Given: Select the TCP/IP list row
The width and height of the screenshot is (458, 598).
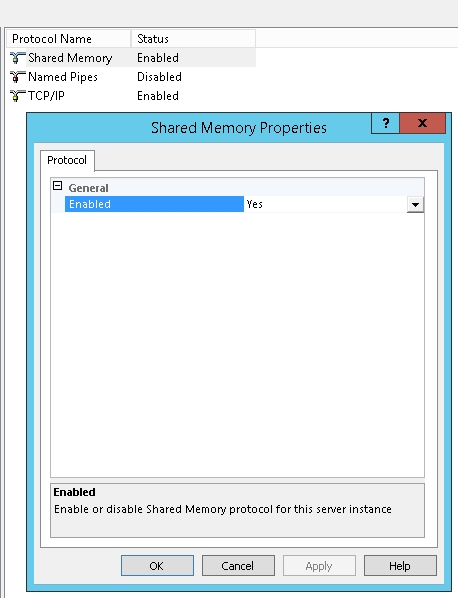Looking at the screenshot, I should point(131,96).
